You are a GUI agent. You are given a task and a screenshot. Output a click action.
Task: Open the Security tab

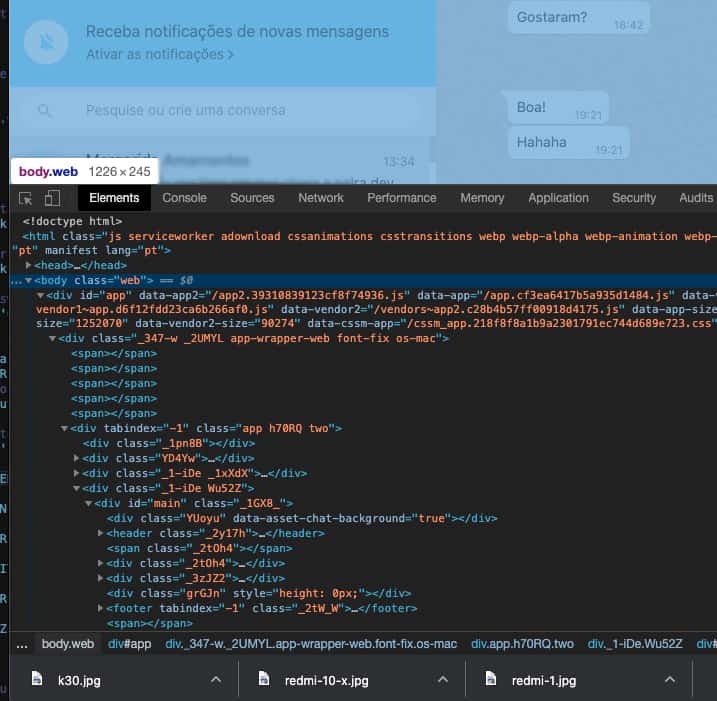point(634,198)
